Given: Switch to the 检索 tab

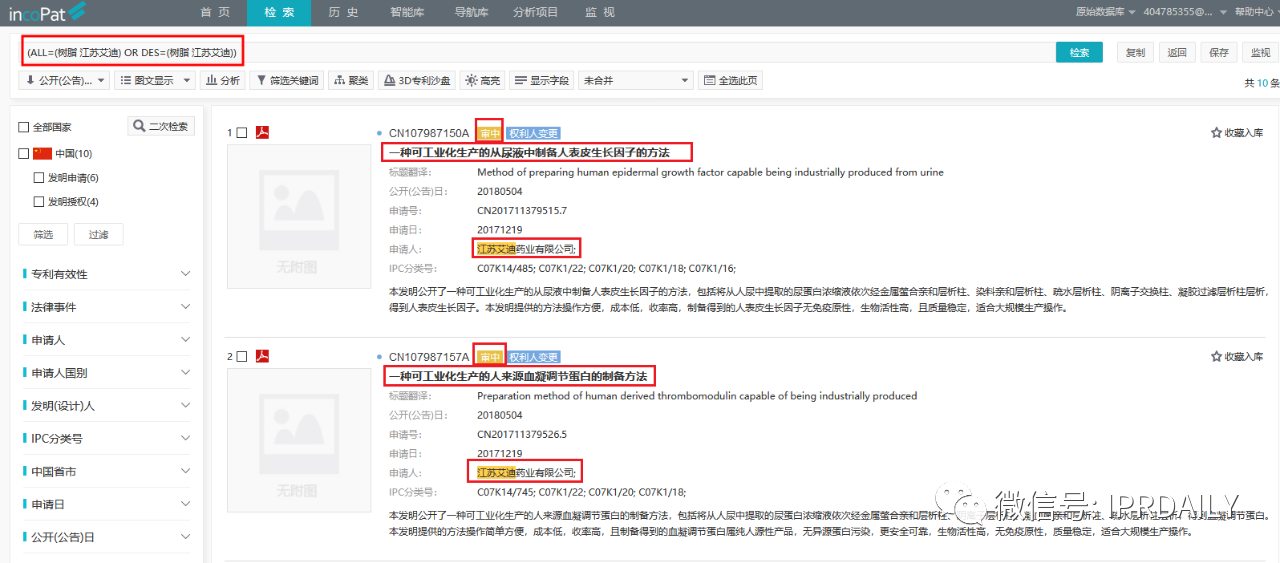Looking at the screenshot, I should (x=280, y=13).
